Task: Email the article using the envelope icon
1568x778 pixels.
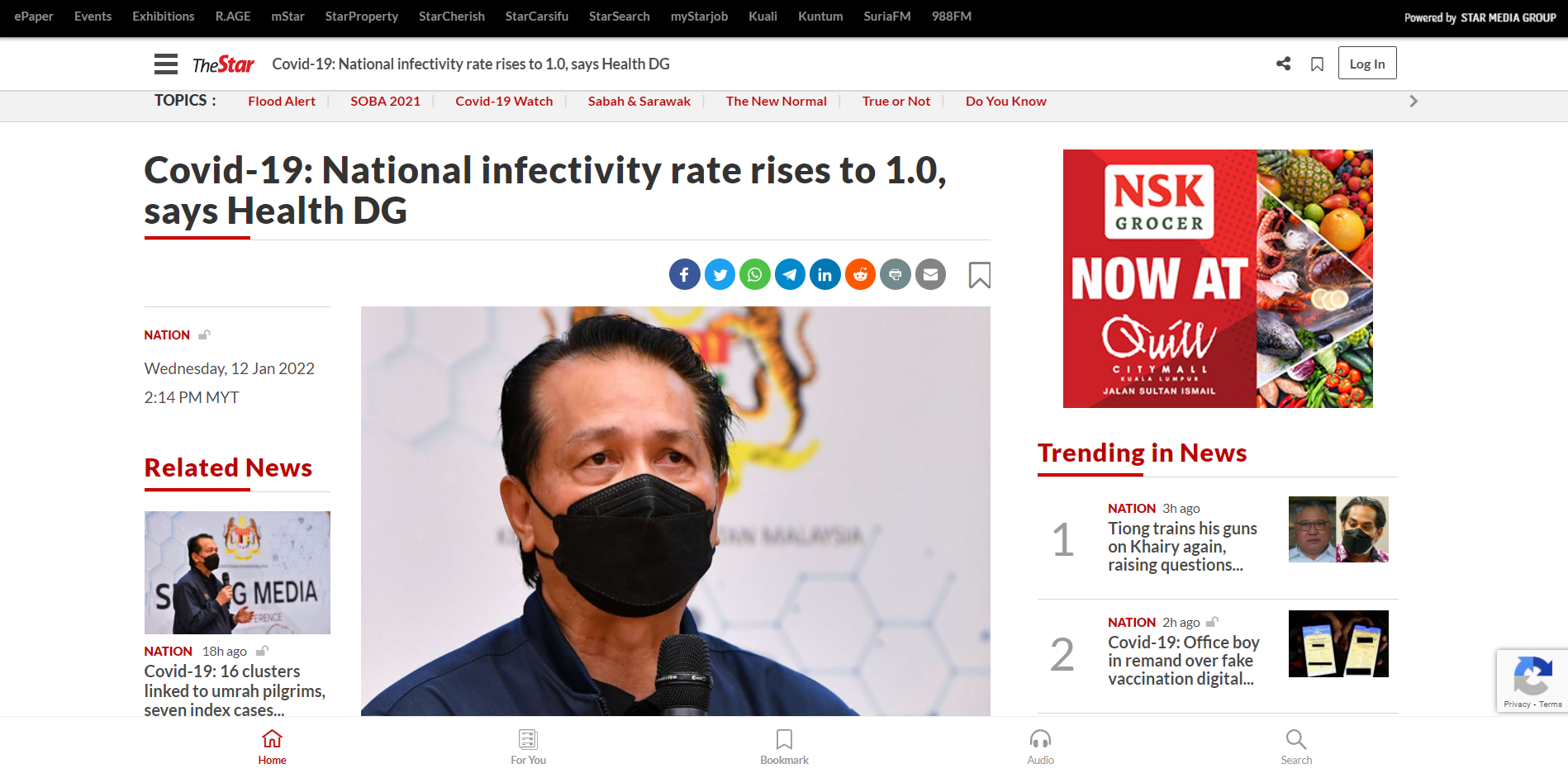Action: point(930,274)
